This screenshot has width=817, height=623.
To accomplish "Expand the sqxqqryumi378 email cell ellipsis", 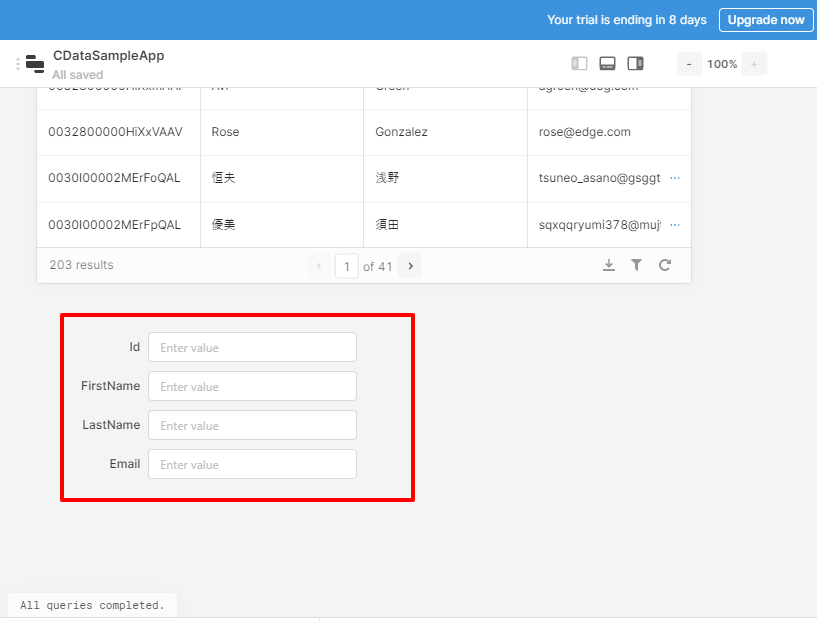I will point(675,225).
